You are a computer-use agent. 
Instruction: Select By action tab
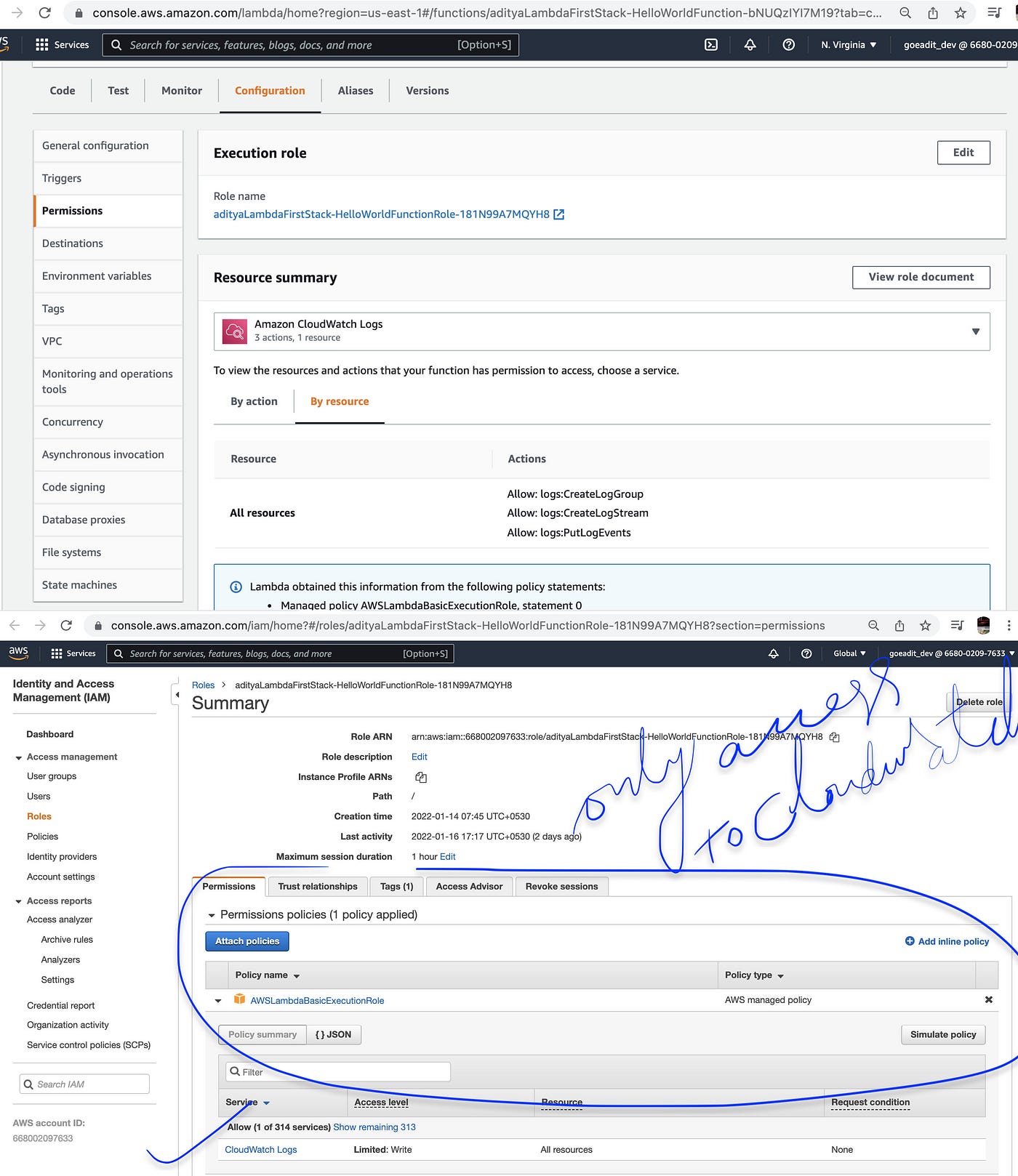pos(254,401)
